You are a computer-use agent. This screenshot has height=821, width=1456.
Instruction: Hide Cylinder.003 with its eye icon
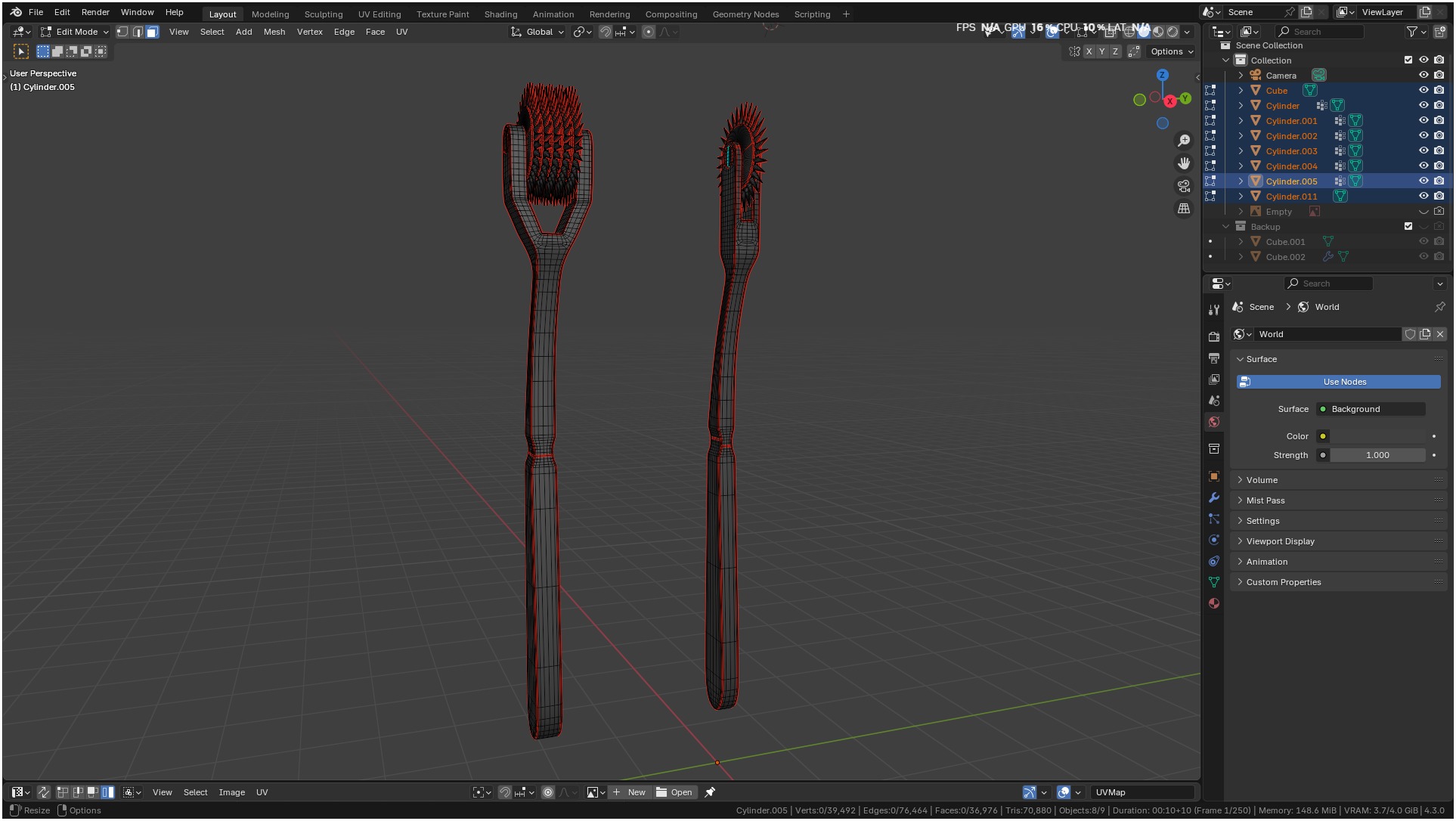click(1423, 151)
